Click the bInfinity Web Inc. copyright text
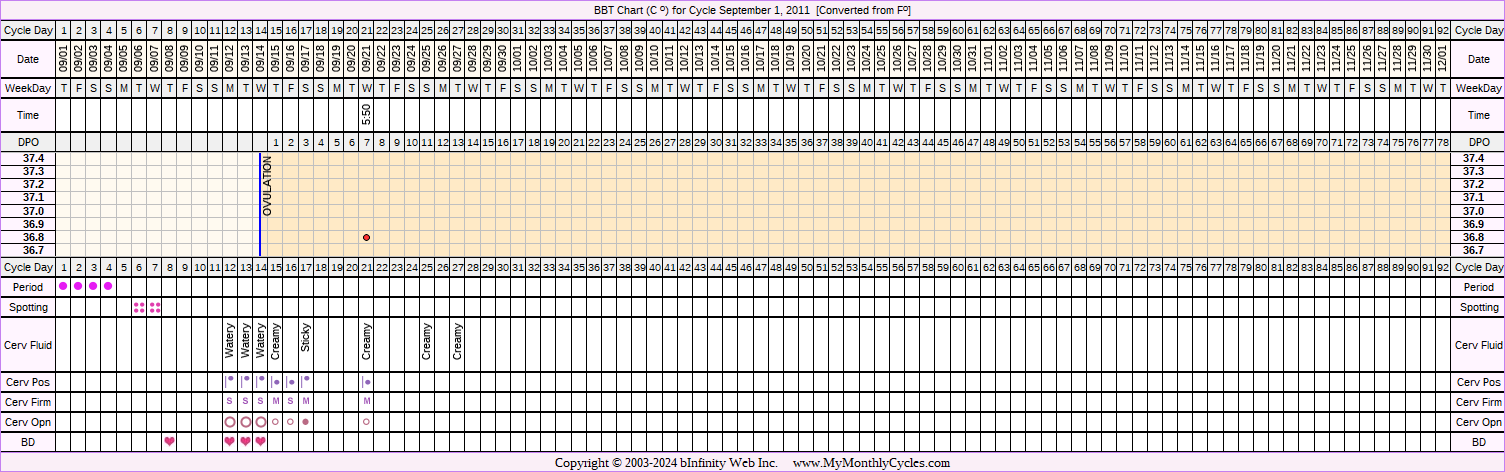Screen dimensions: 1505x472 point(714,463)
